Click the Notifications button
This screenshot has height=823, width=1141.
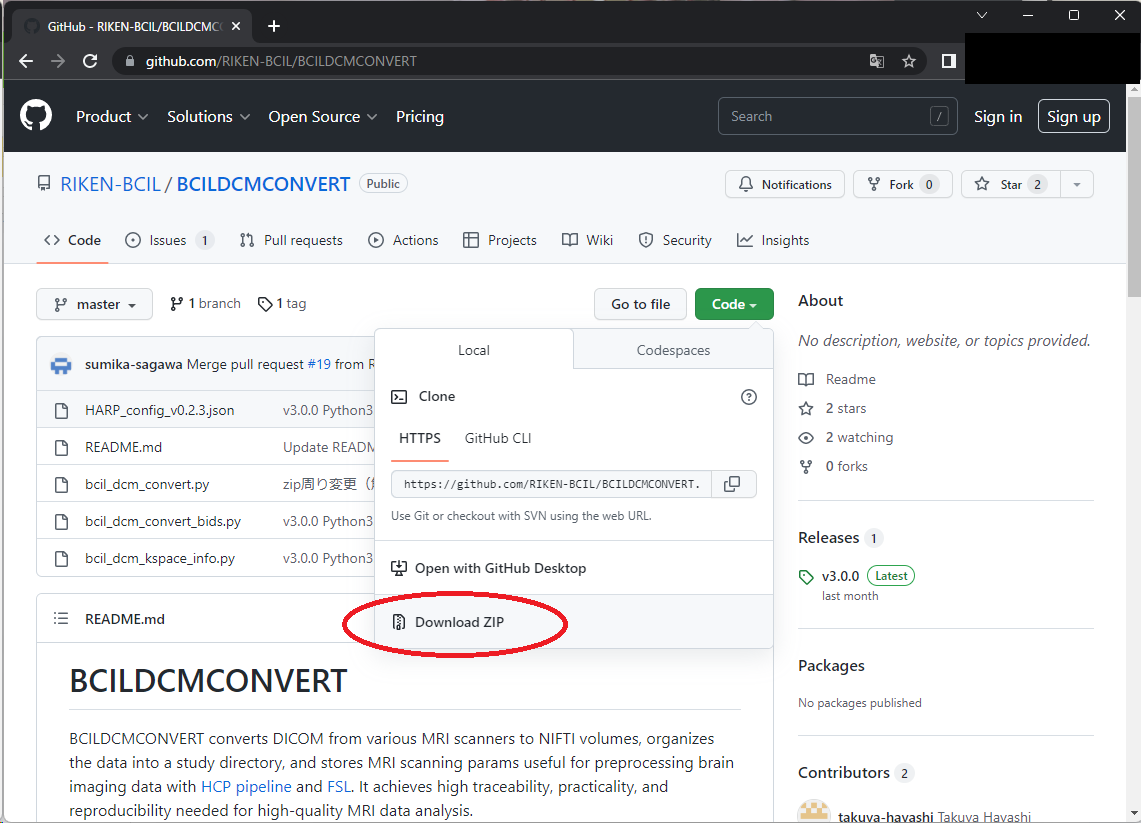coord(785,184)
